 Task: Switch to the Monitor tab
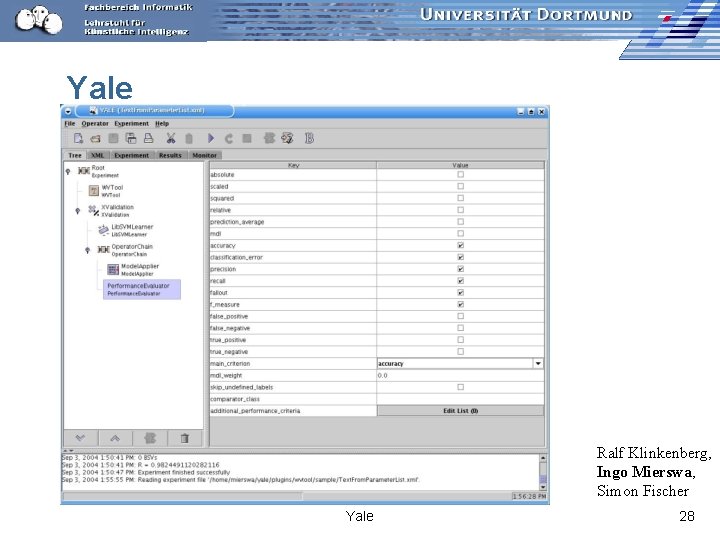[204, 155]
